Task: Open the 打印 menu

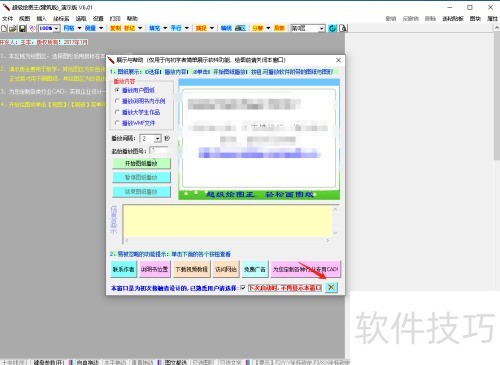Action: pos(115,18)
